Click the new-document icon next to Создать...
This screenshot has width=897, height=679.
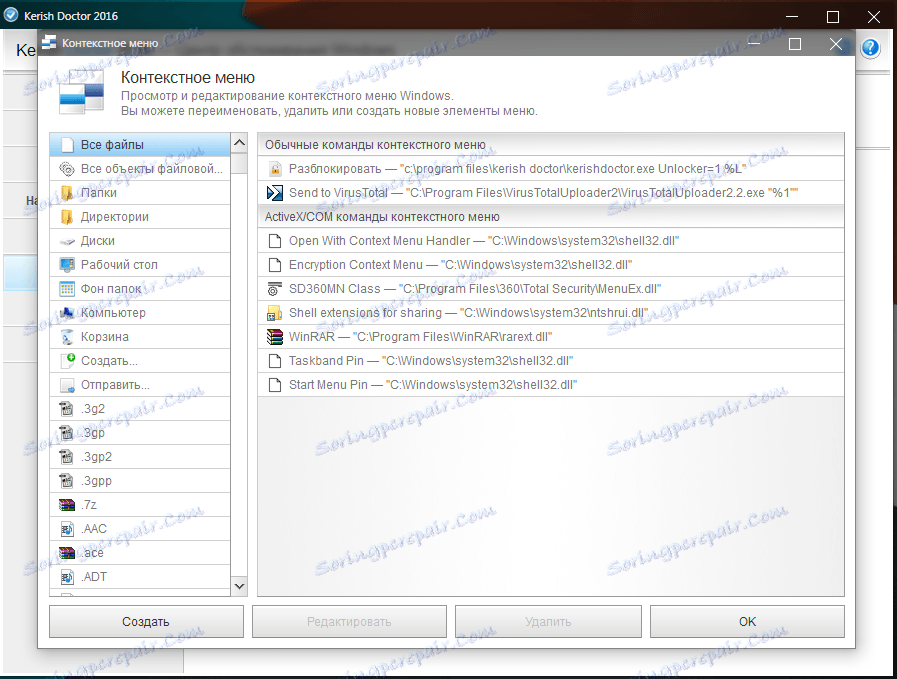click(x=68, y=361)
